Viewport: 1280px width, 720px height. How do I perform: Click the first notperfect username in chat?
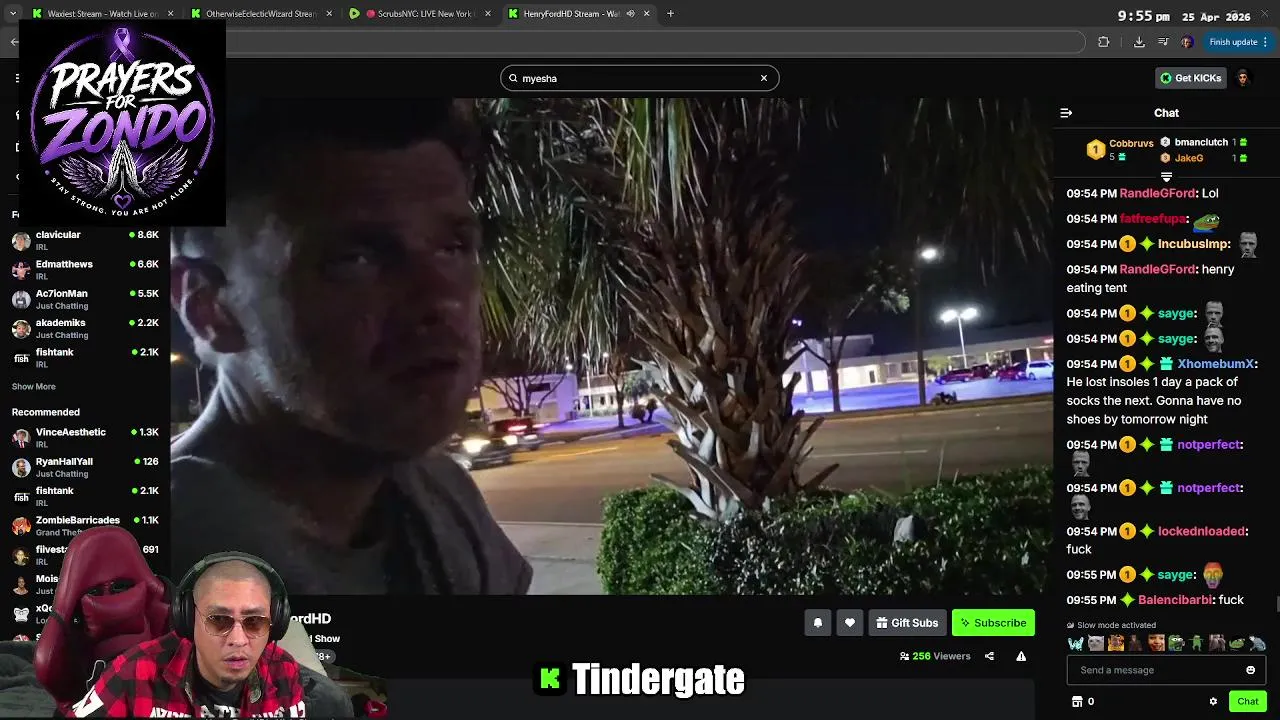pos(1209,444)
